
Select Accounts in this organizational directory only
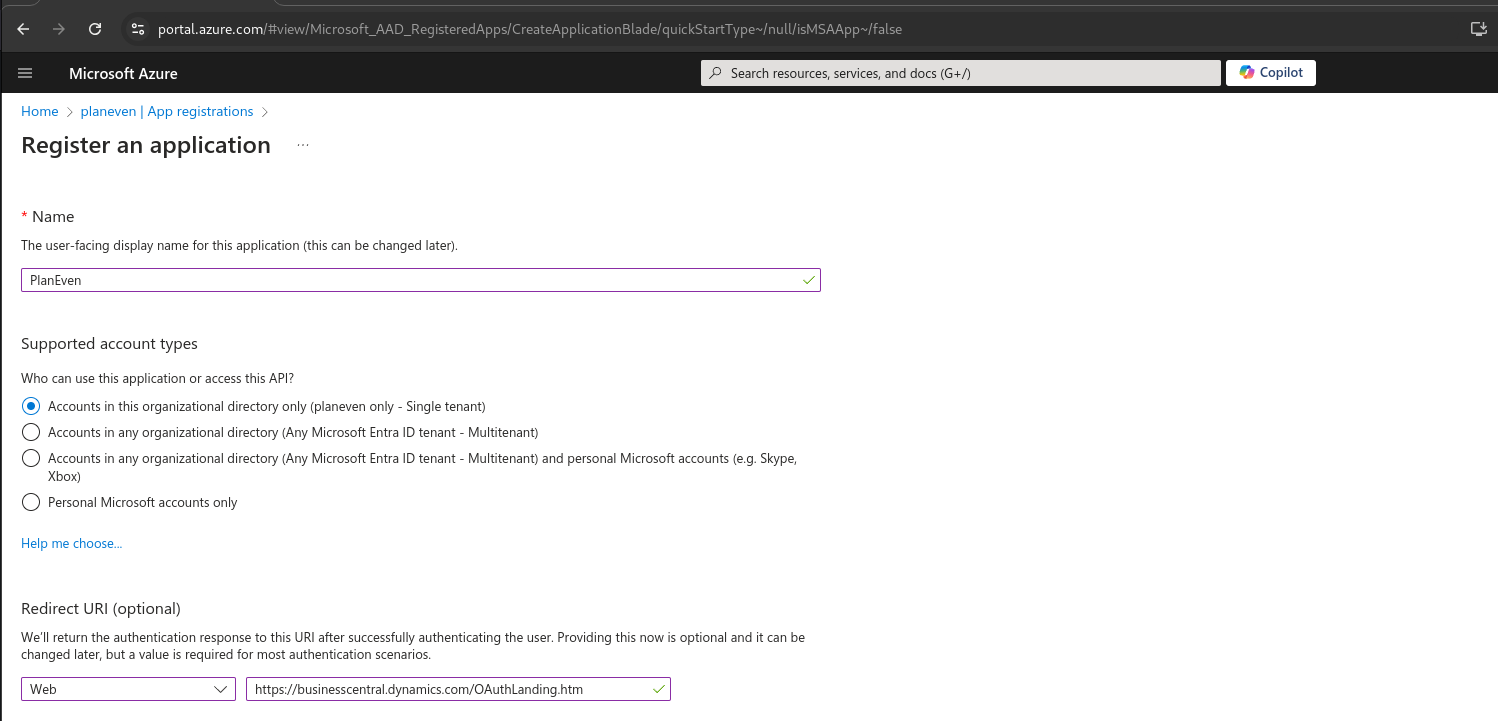pyautogui.click(x=31, y=406)
